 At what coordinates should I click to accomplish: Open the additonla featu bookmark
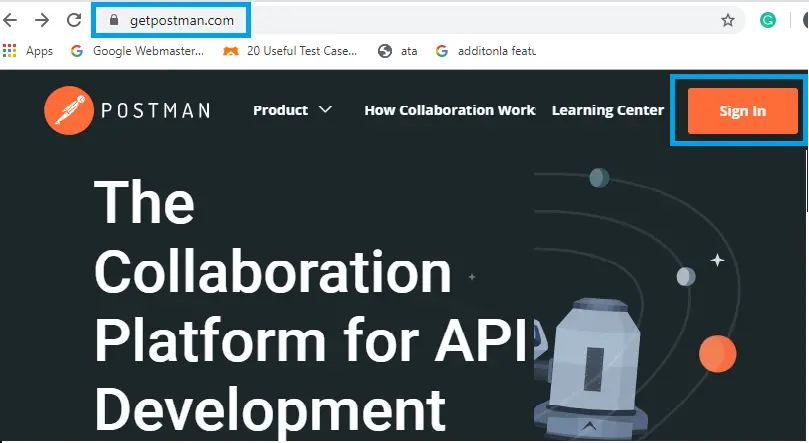click(486, 51)
